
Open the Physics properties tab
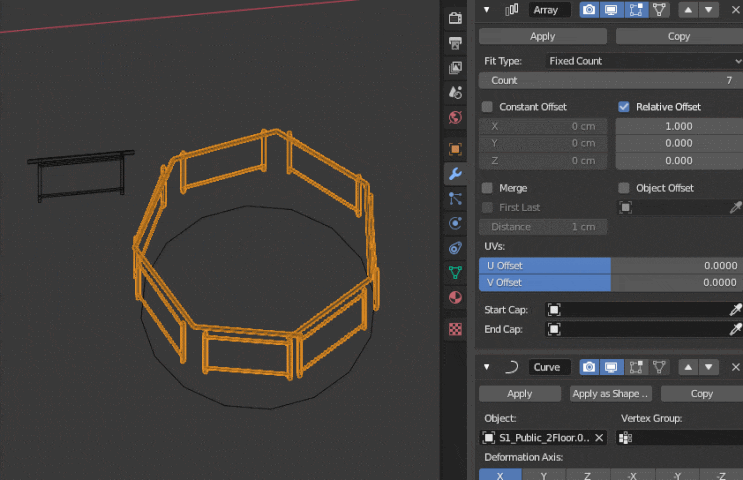(455, 223)
